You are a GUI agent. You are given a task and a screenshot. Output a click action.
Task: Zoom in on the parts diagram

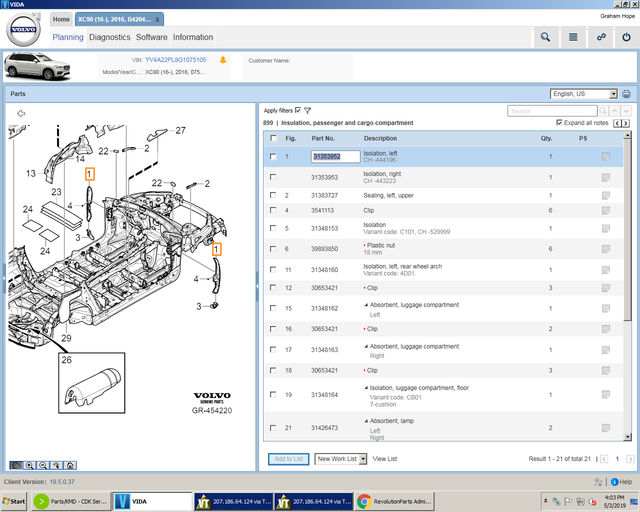pyautogui.click(x=31, y=465)
